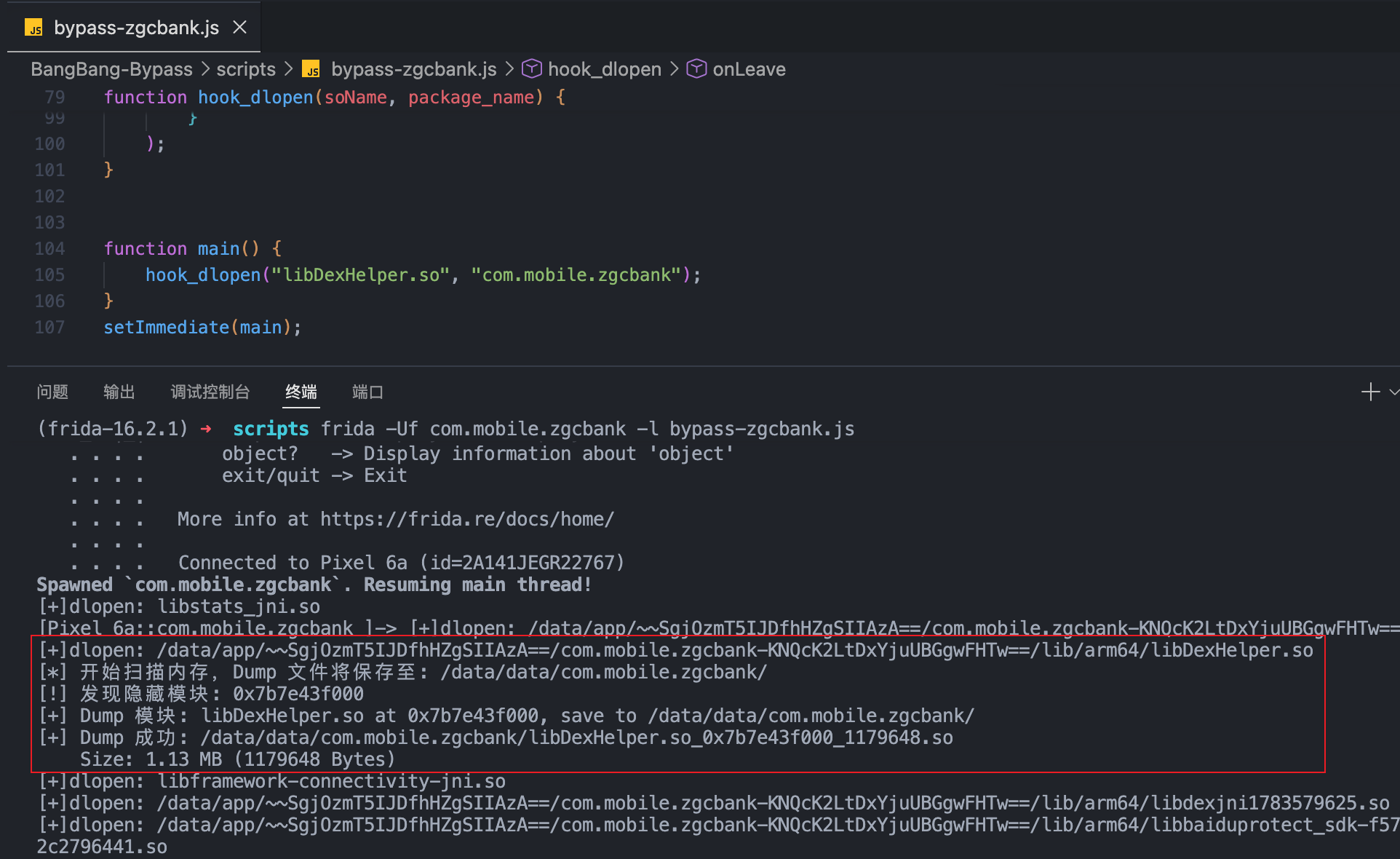
Task: Close the bypass-zgcbank.js editor tab
Action: click(x=239, y=28)
